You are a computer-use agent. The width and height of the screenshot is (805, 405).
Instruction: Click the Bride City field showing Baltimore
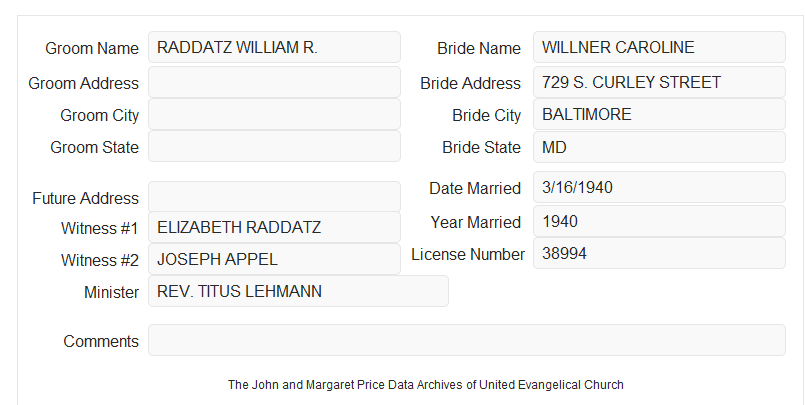click(659, 114)
